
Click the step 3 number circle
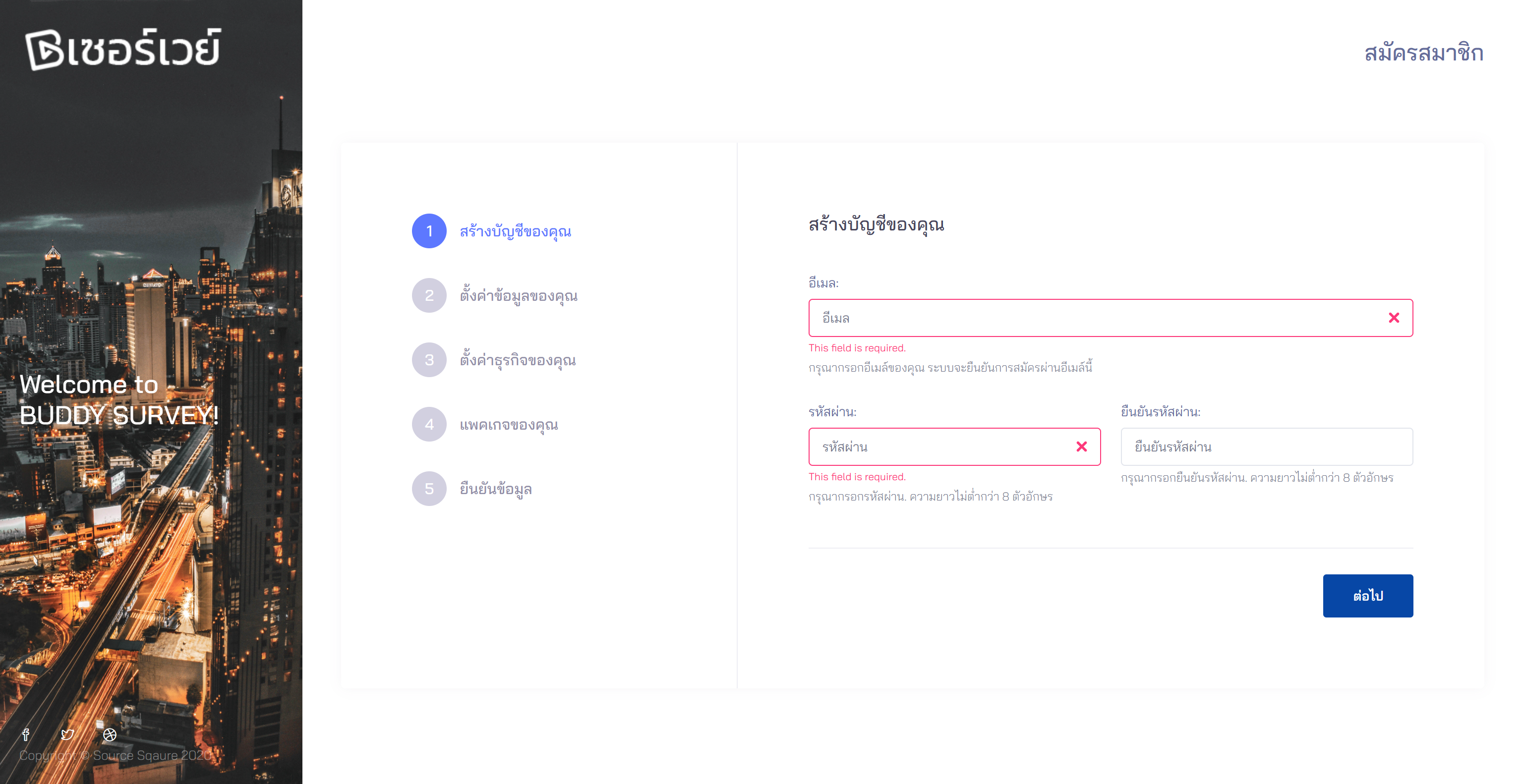(429, 360)
